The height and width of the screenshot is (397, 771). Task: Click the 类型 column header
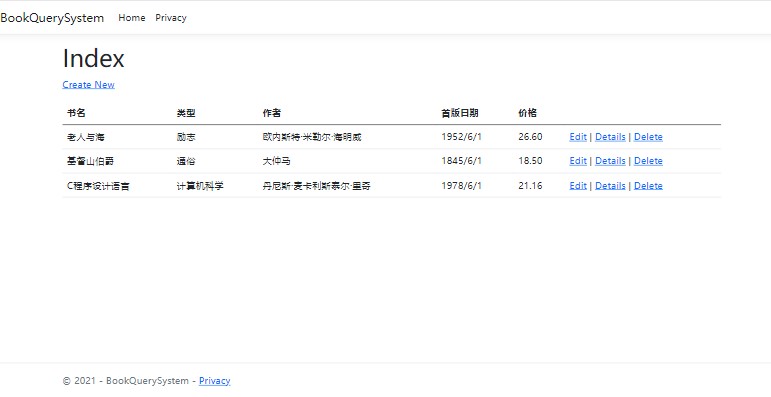coord(186,113)
